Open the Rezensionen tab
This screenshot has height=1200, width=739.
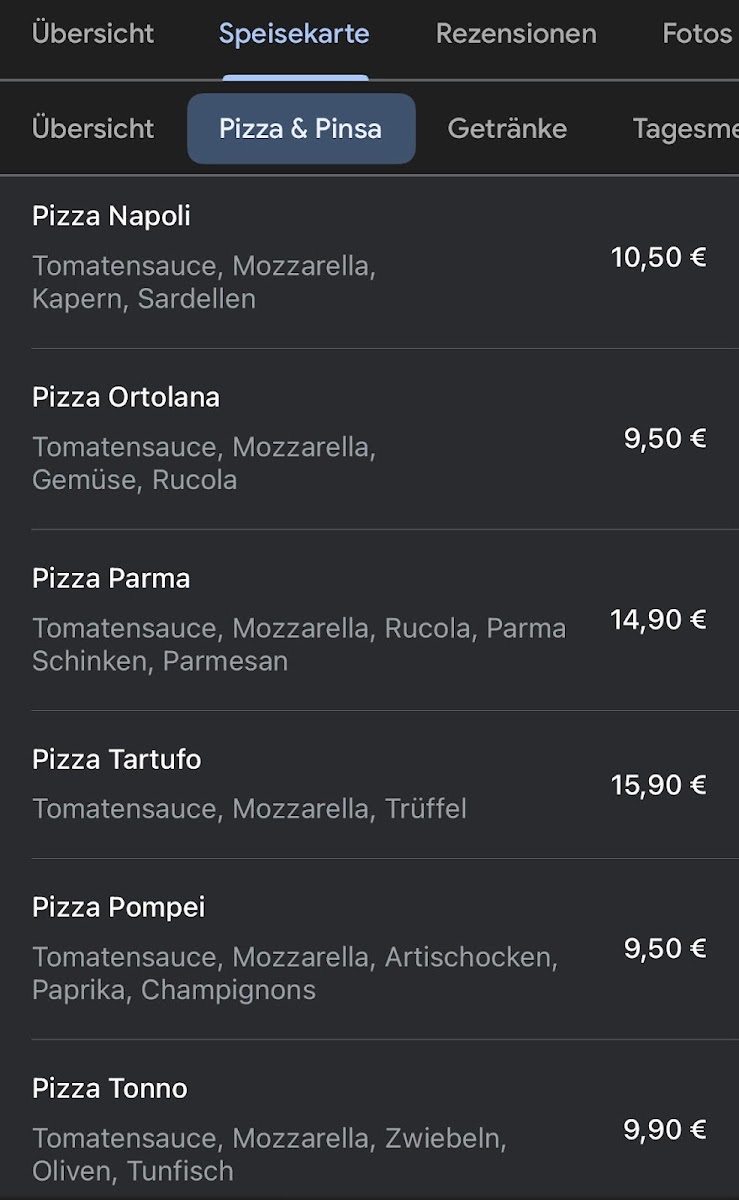pyautogui.click(x=516, y=33)
